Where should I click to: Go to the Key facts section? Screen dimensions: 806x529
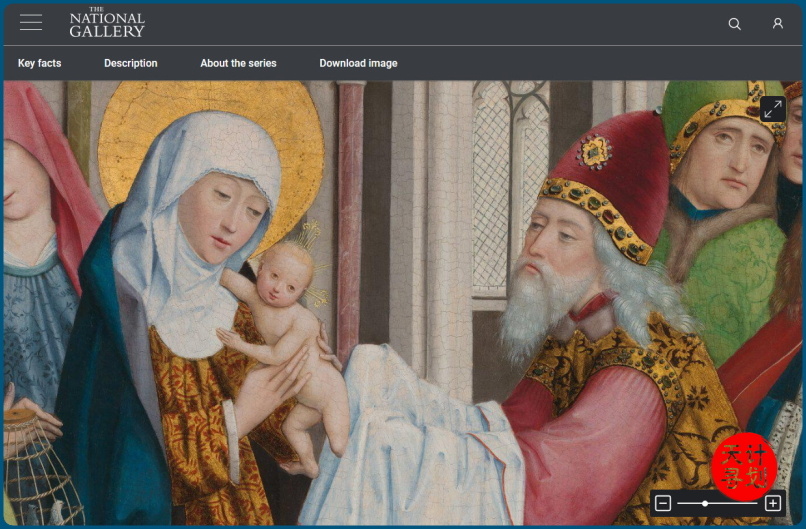[40, 63]
